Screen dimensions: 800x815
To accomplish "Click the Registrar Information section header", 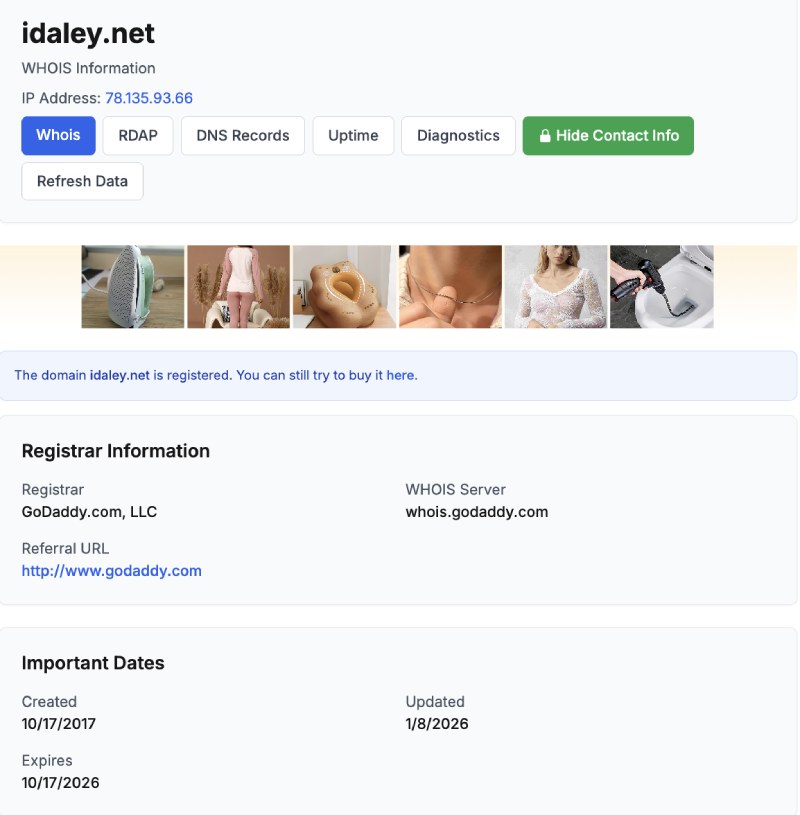I will click(115, 451).
